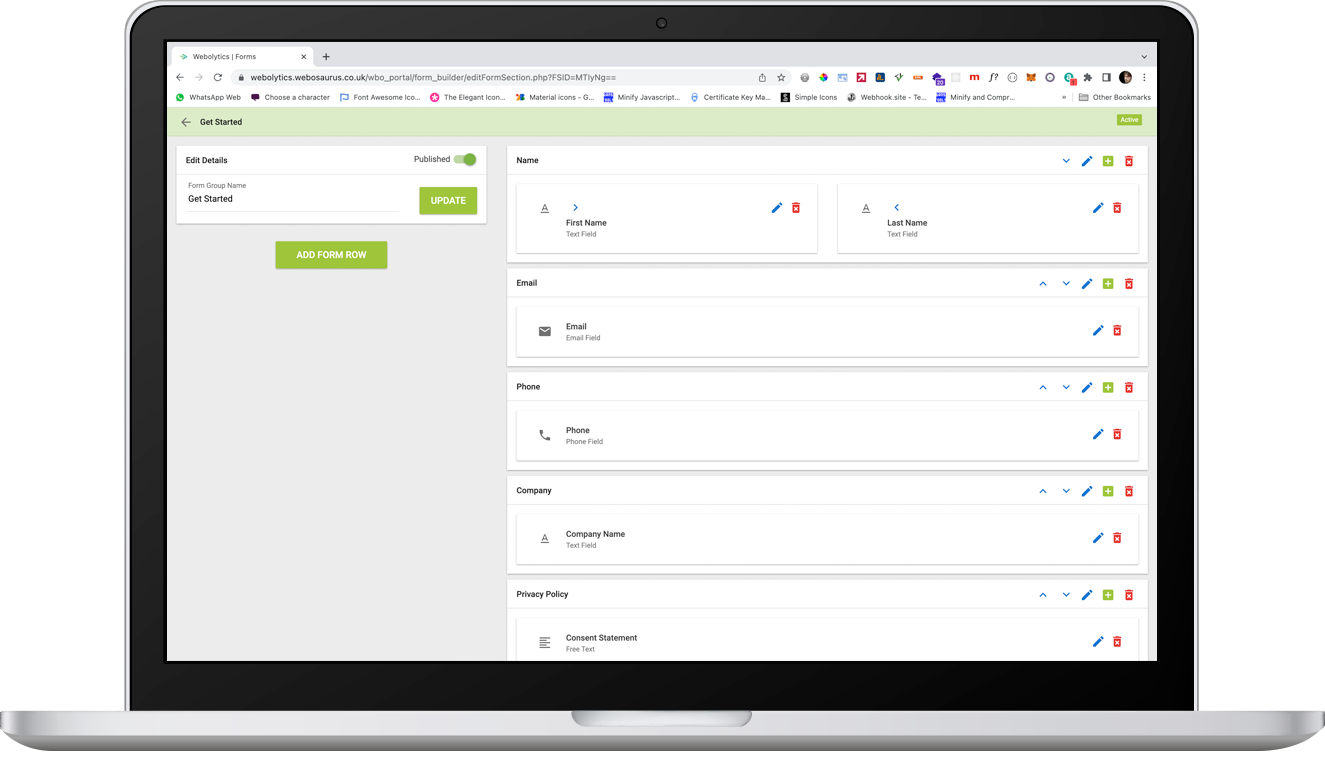Delete the Email row using trash icon
Viewport: 1325px width, 780px height.
1129,284
